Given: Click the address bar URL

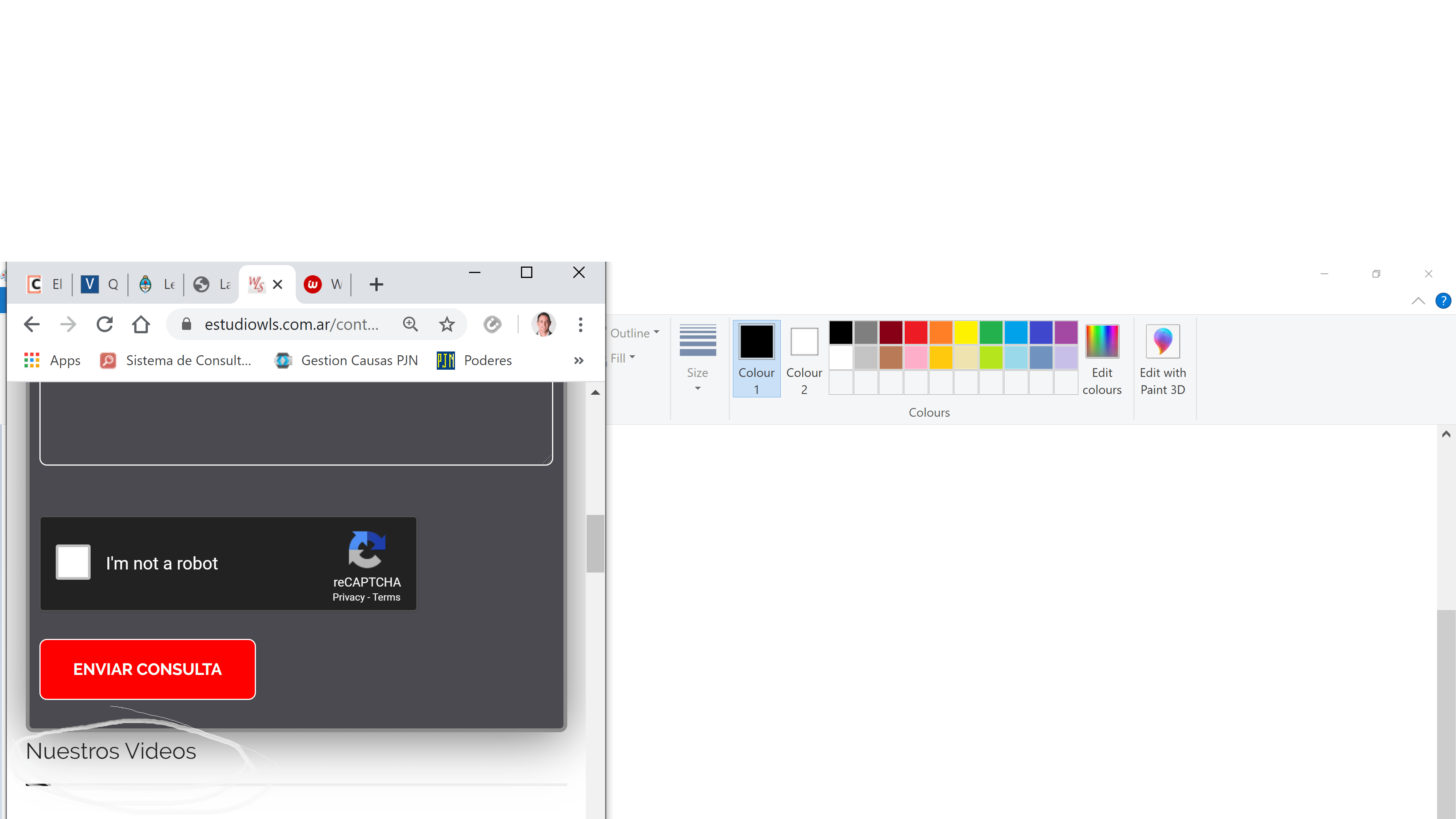Looking at the screenshot, I should pyautogui.click(x=292, y=325).
